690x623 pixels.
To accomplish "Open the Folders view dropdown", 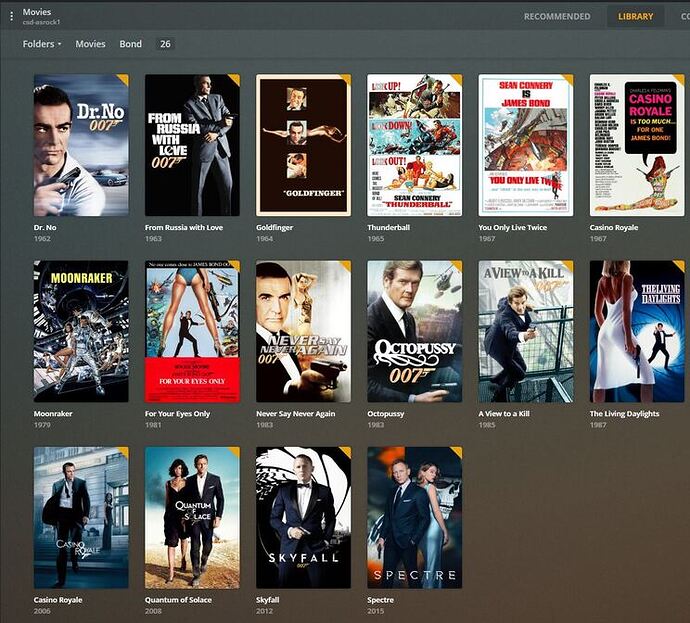I will click(x=42, y=44).
